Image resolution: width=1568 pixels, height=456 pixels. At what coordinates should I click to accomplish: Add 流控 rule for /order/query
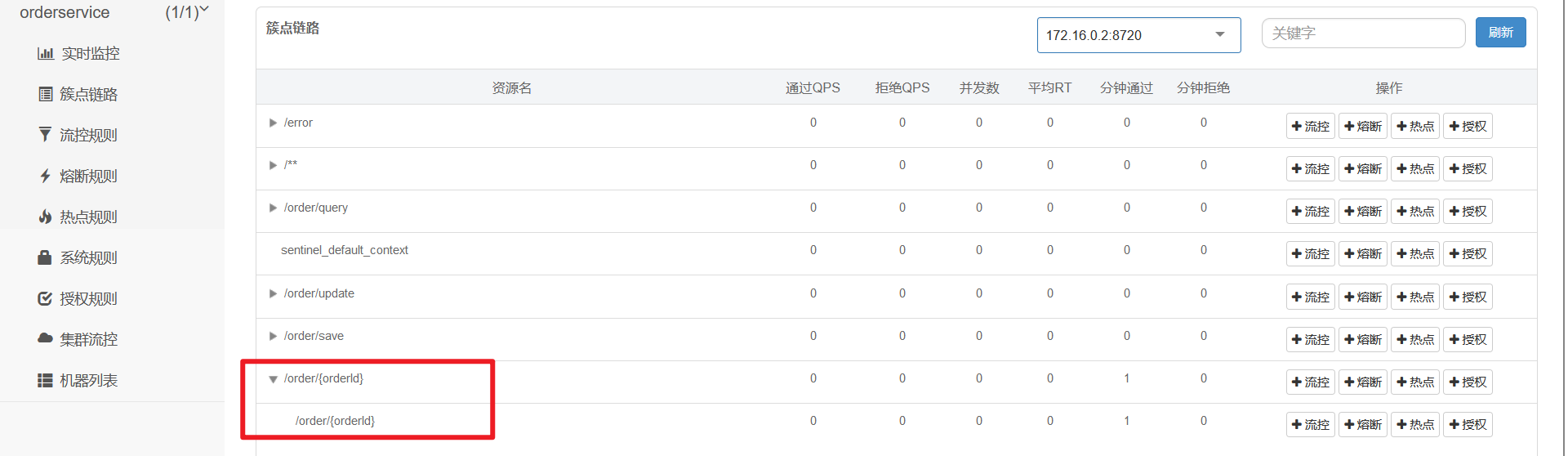pos(1311,211)
